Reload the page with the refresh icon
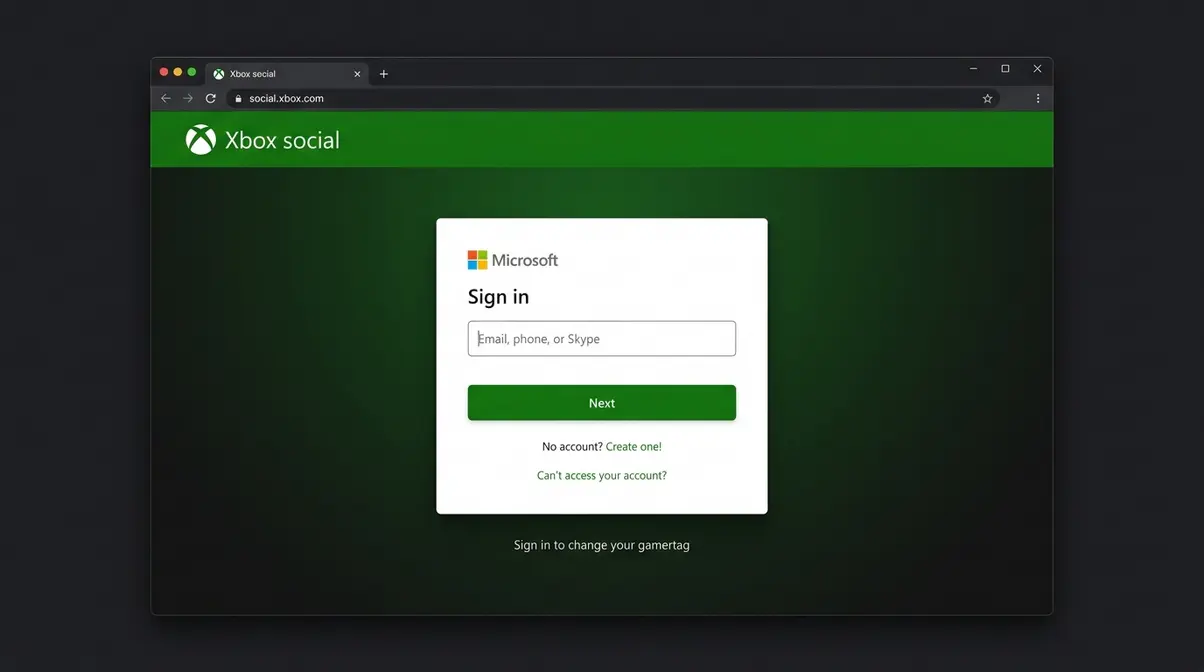Screen dimensions: 1204x672 click(210, 98)
